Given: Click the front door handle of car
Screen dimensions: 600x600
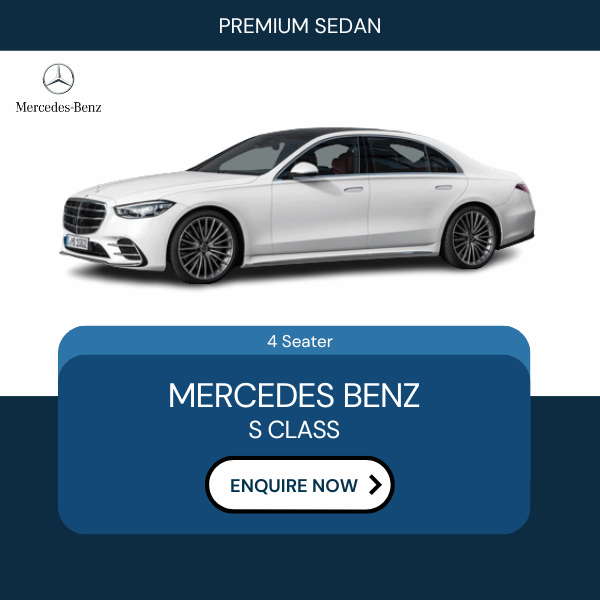Looking at the screenshot, I should 353,189.
